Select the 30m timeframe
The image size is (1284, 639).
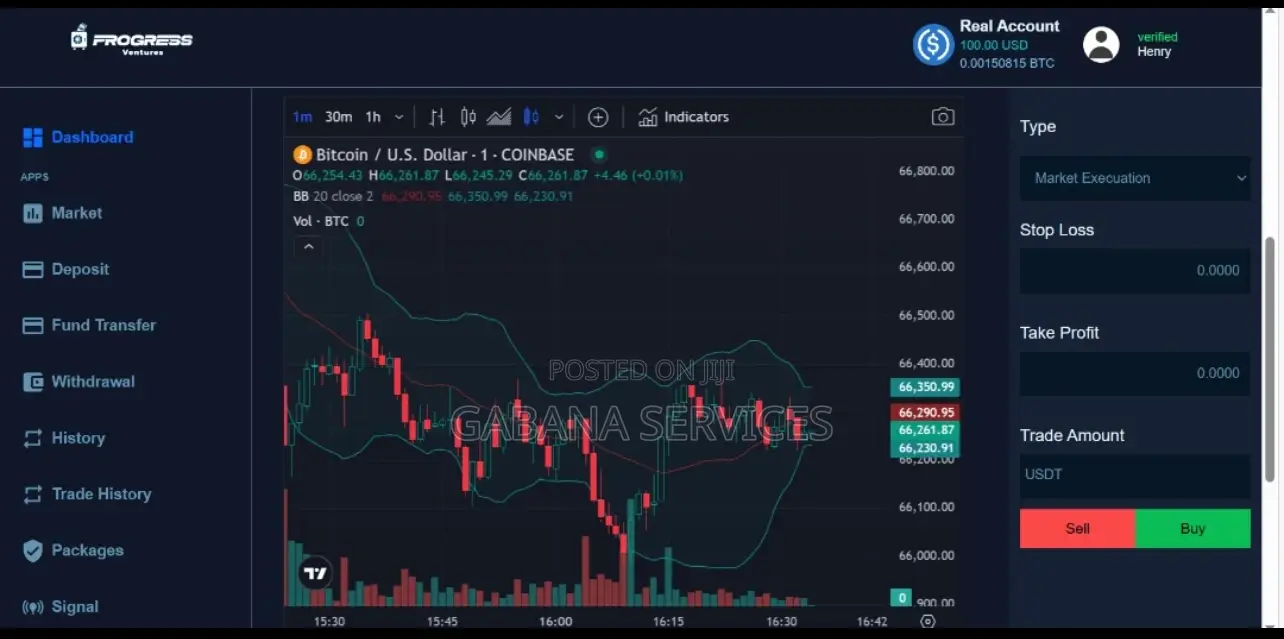(338, 117)
